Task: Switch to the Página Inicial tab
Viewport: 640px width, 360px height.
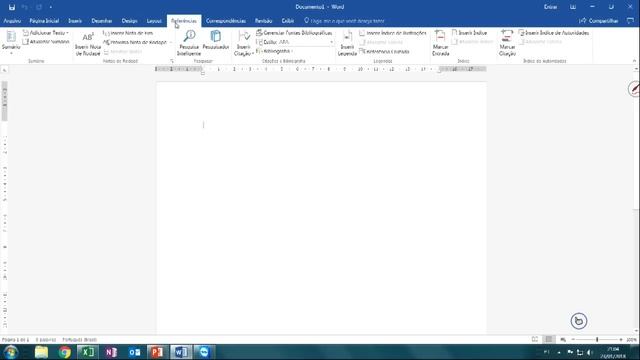Action: [44, 21]
